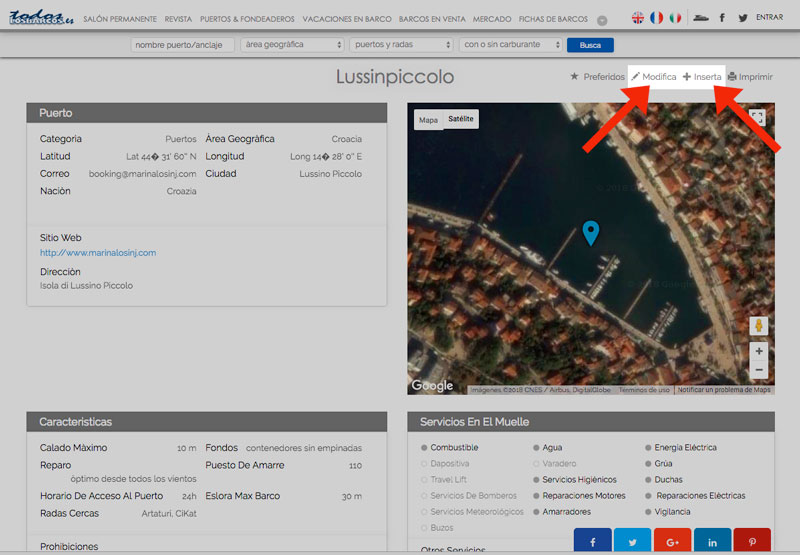Click the Isola di Lussino Piccolo address
The width and height of the screenshot is (800, 555).
pos(86,286)
